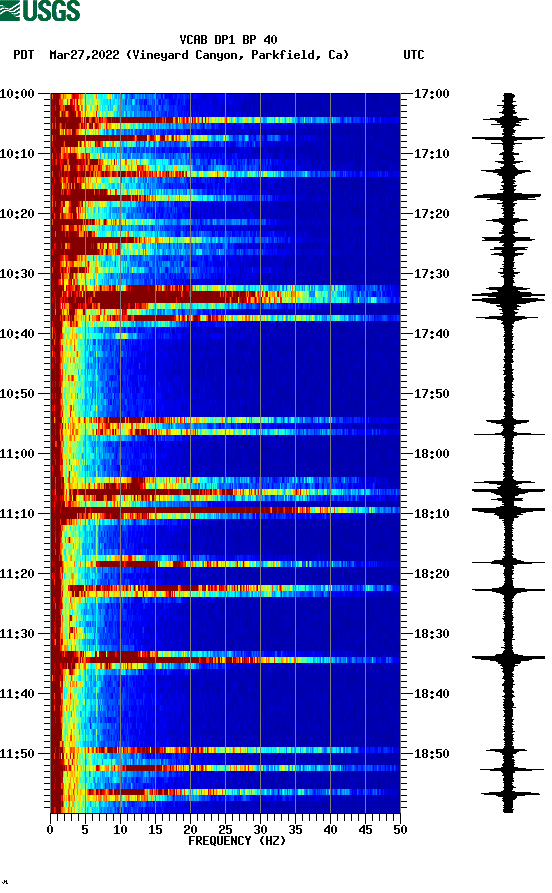Click the "17:40" UTC time label

pyautogui.click(x=432, y=333)
